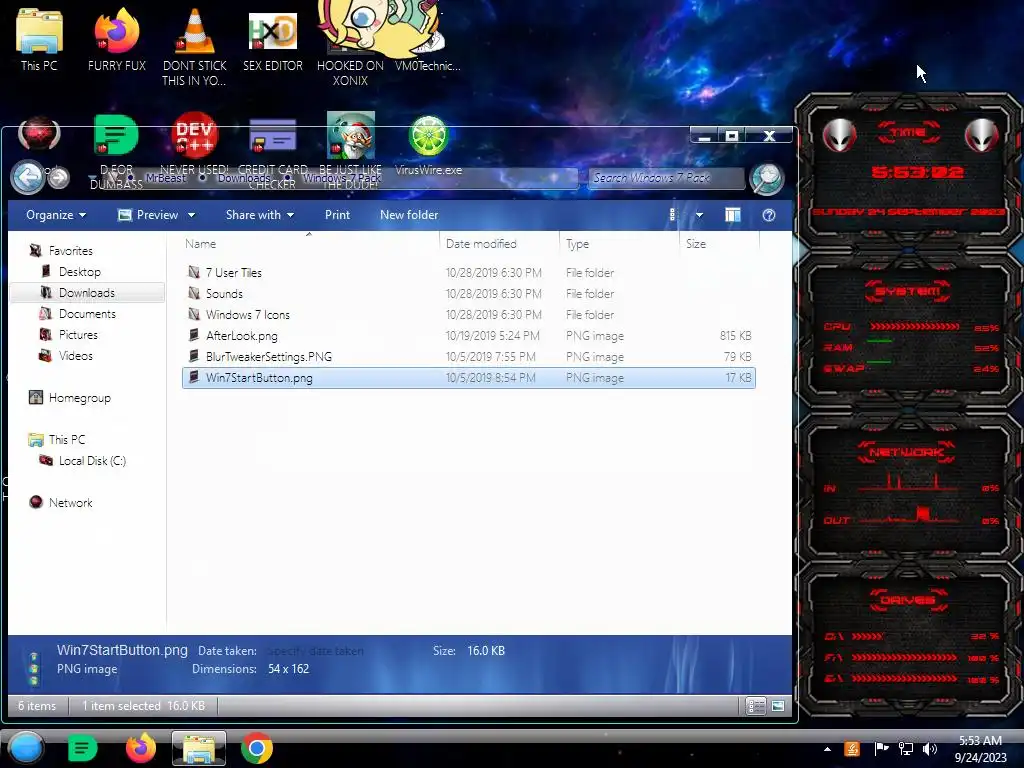Open the network tray icon

click(x=906, y=749)
